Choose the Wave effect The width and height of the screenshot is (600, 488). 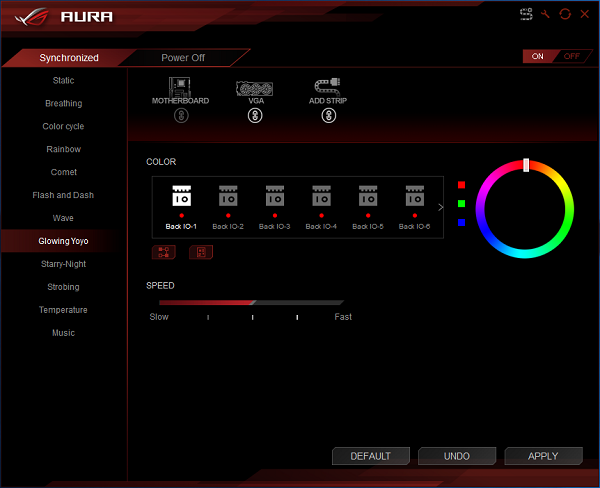point(64,218)
